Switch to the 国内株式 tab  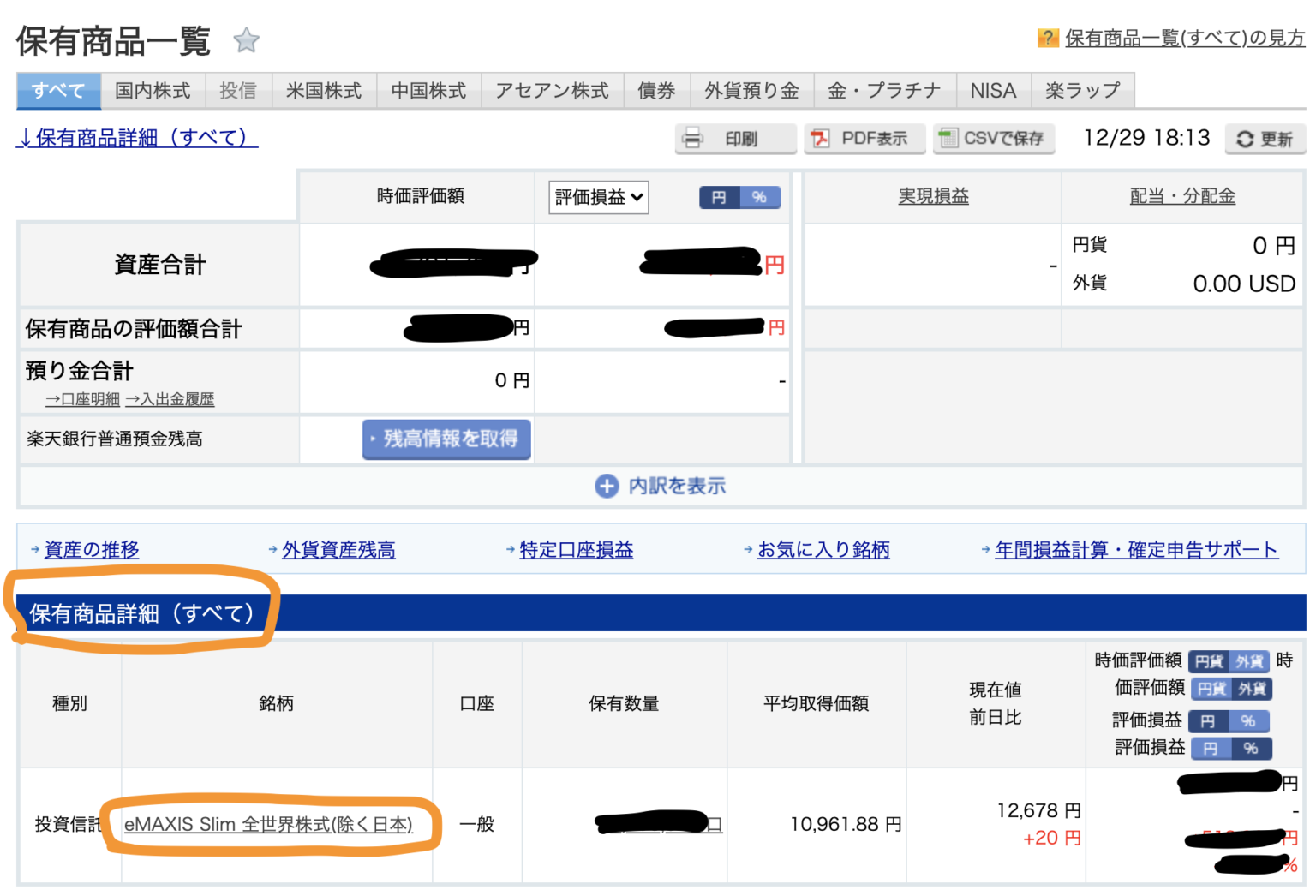(x=153, y=91)
